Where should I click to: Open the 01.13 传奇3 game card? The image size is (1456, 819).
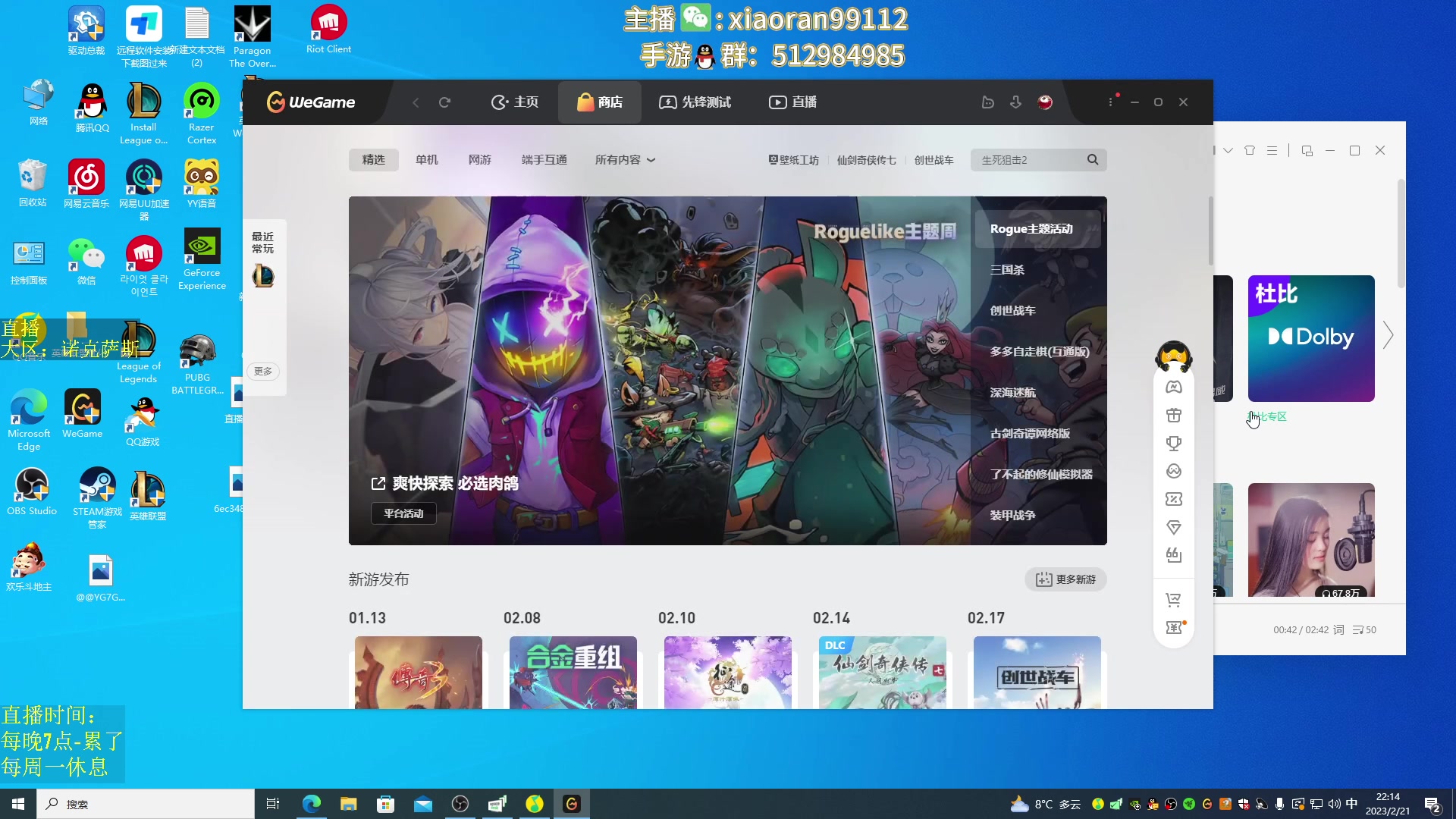click(419, 673)
